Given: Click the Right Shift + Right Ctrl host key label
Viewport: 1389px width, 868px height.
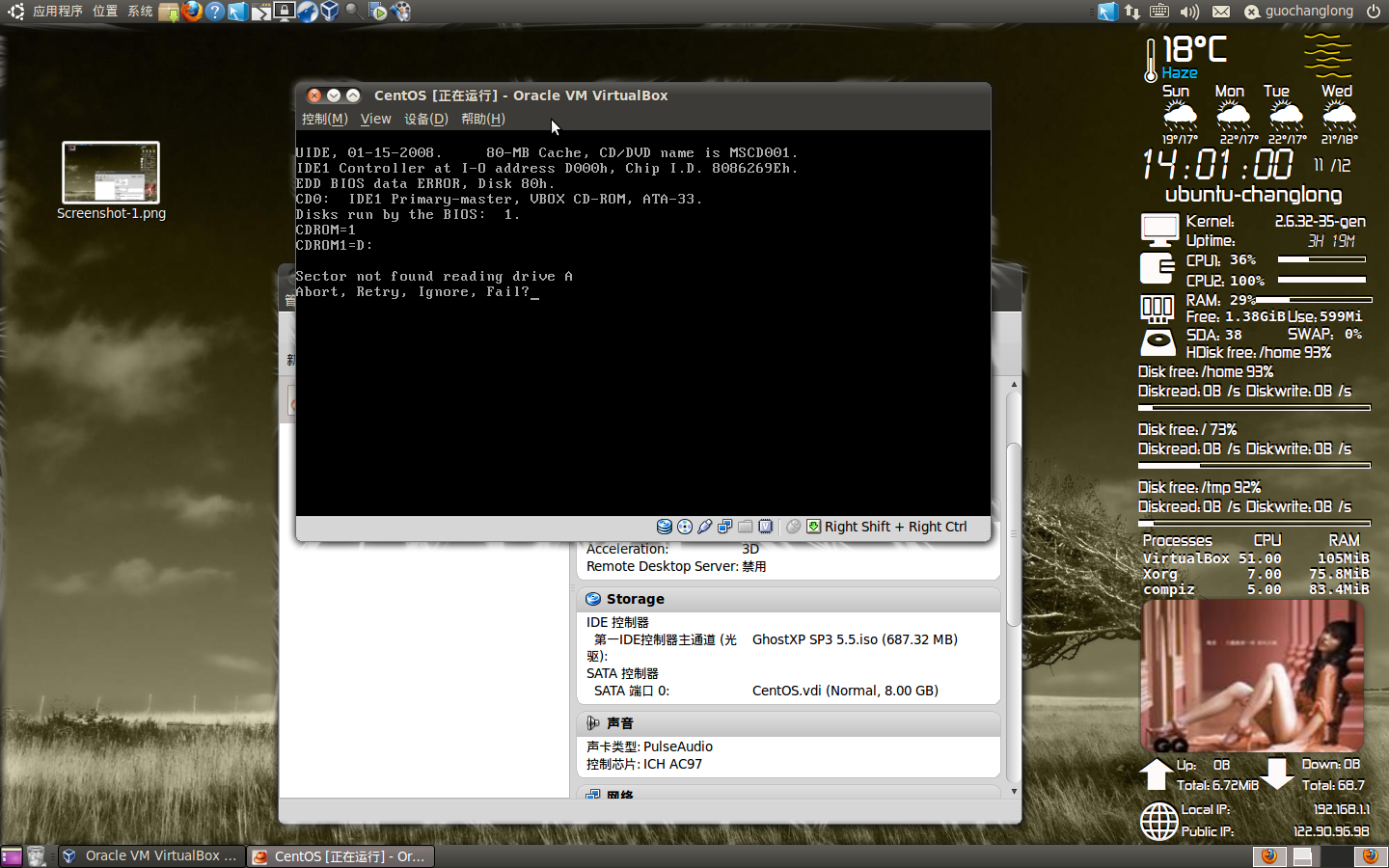Looking at the screenshot, I should pyautogui.click(x=895, y=527).
